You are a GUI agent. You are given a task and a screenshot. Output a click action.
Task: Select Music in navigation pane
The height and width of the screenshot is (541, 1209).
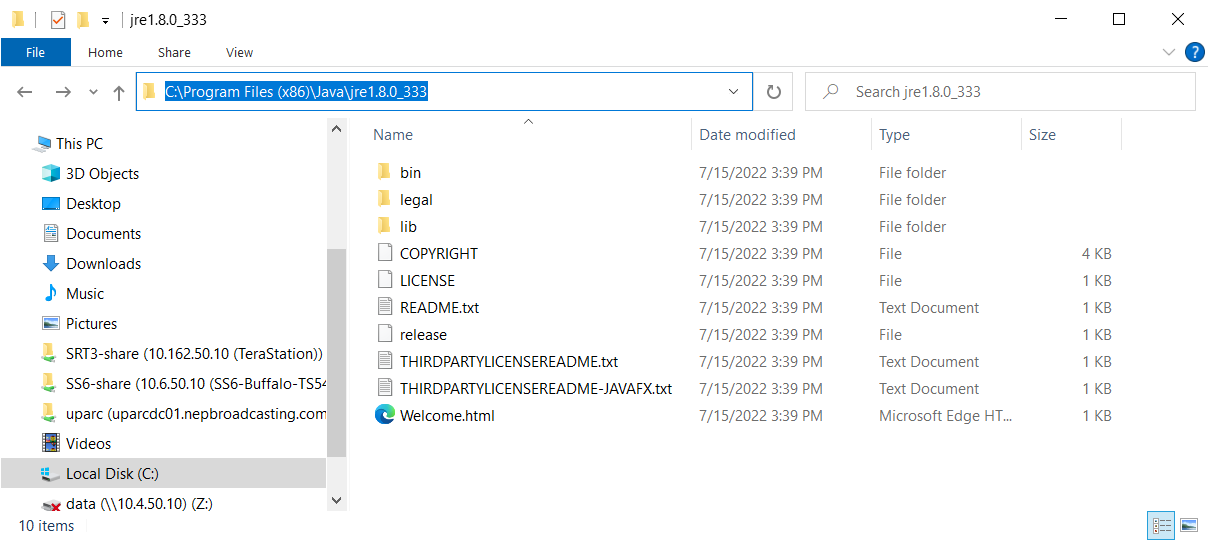pos(85,294)
